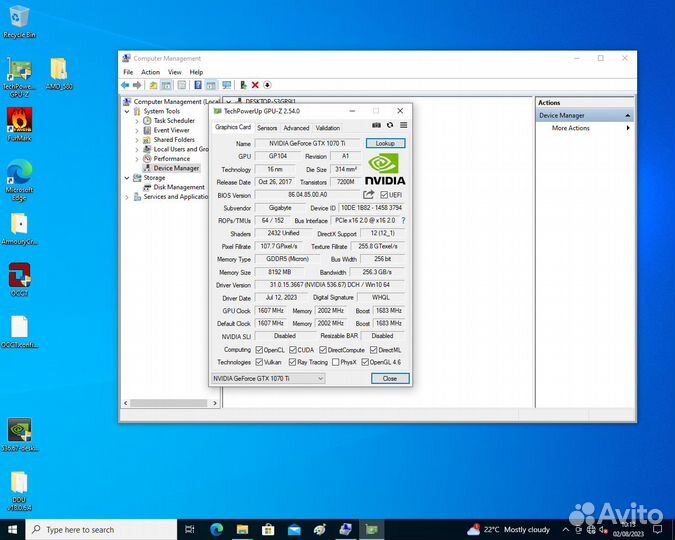Click the GPU-Z refresh icon

pyautogui.click(x=390, y=126)
